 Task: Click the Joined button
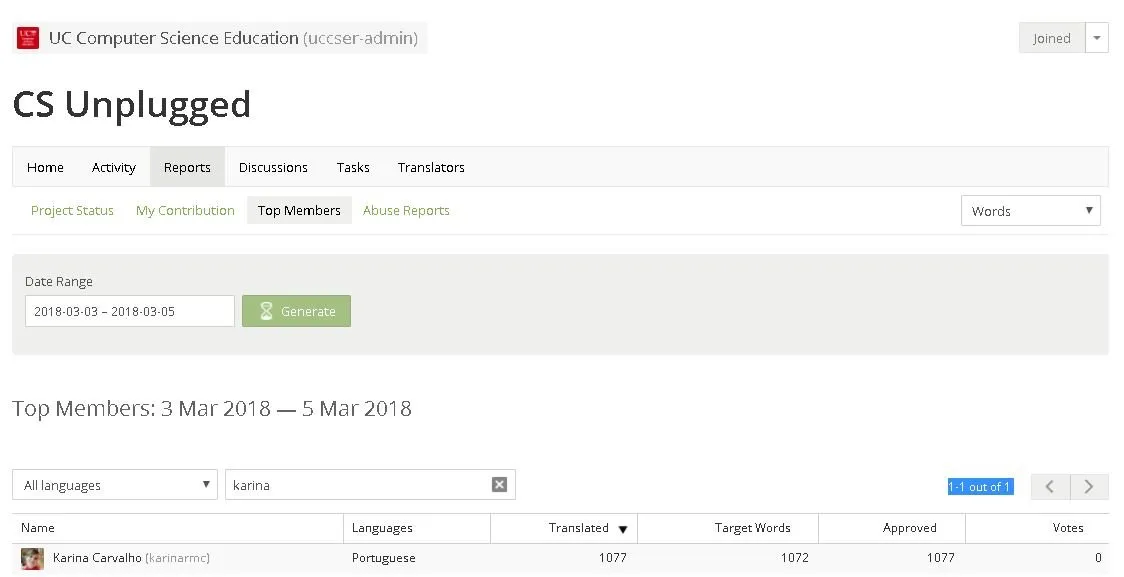coord(1052,38)
